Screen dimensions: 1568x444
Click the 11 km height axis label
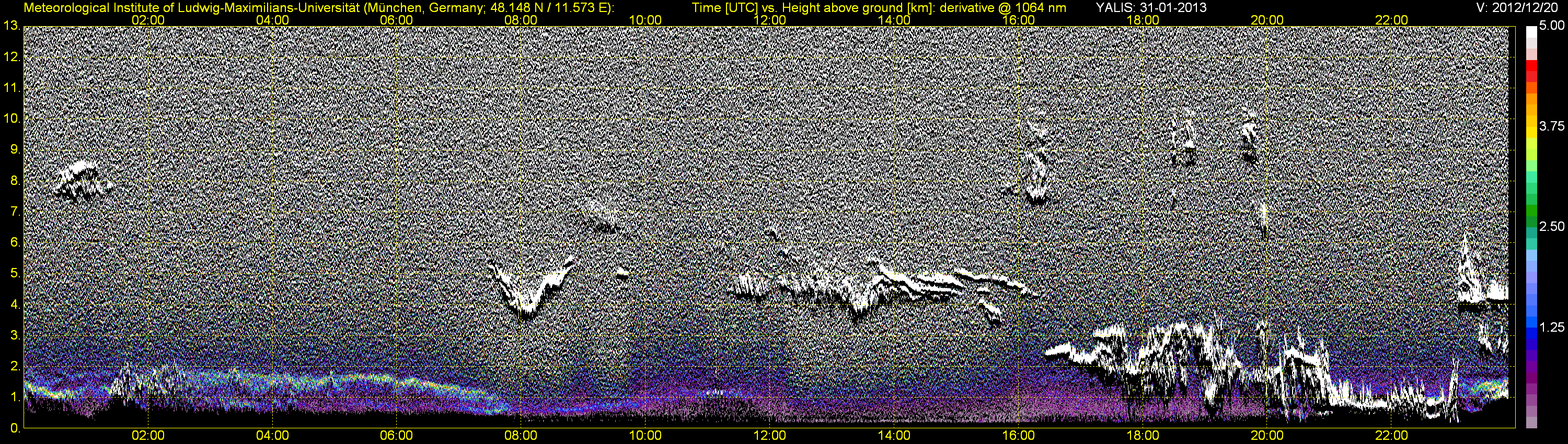(11, 88)
